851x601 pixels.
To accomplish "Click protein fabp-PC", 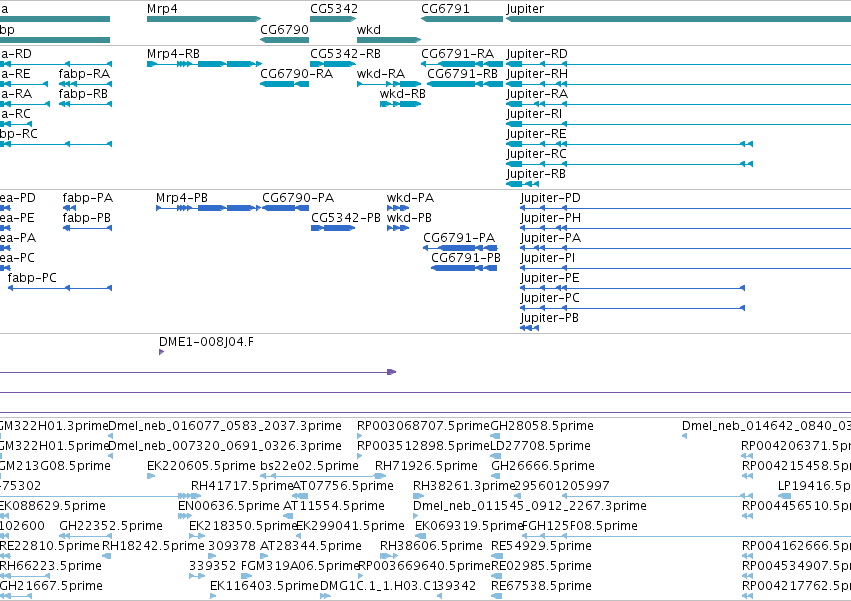I will click(32, 278).
